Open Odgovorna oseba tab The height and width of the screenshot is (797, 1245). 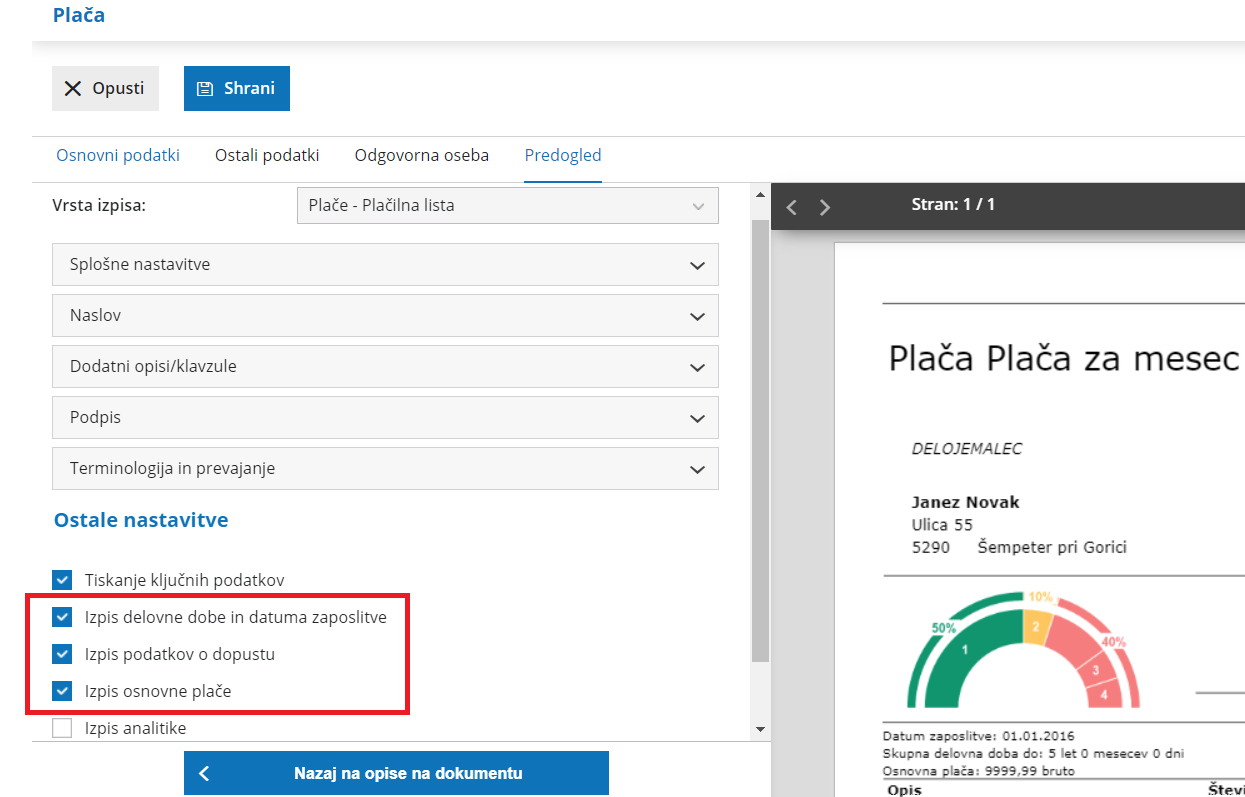(422, 155)
